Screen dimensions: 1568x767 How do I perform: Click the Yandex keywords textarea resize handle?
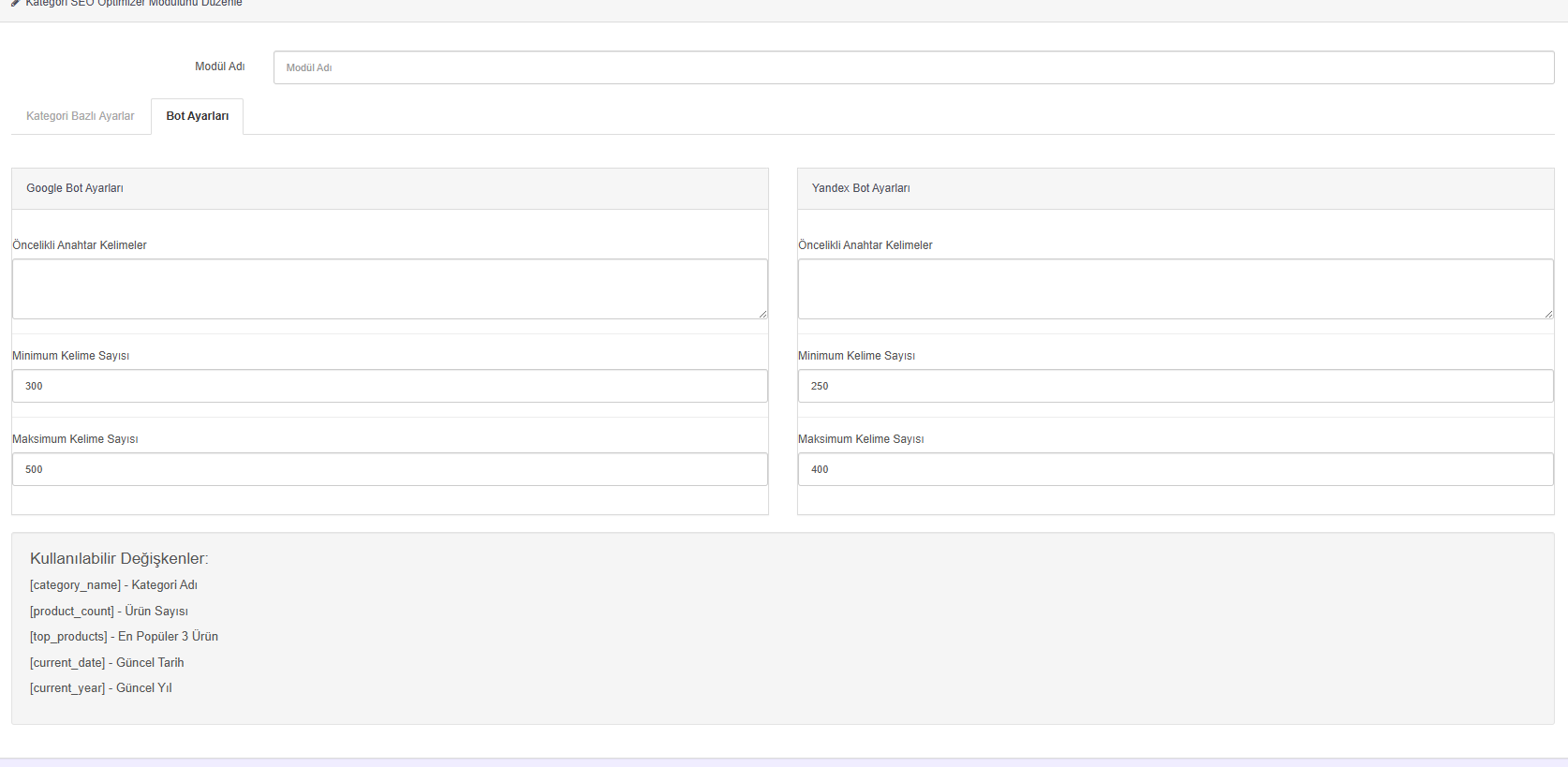pyautogui.click(x=1548, y=314)
